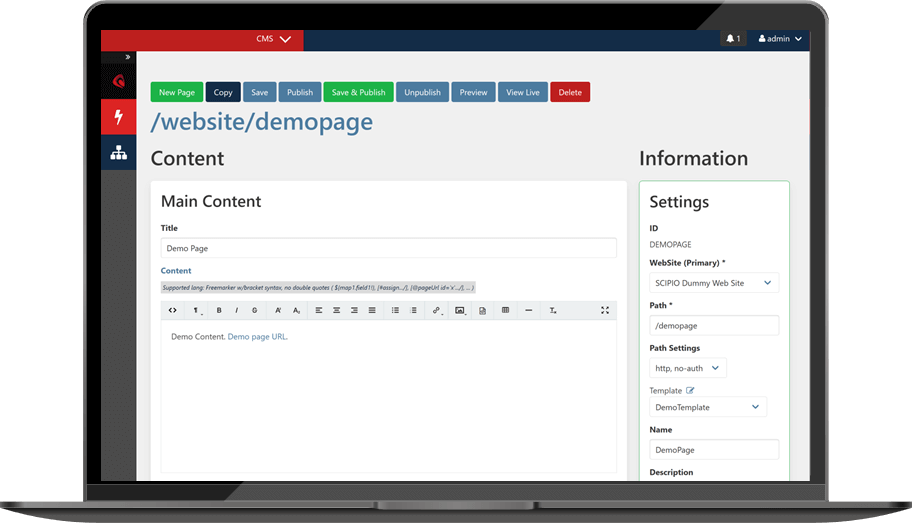
Task: Insert an image with the picture icon
Action: point(460,311)
